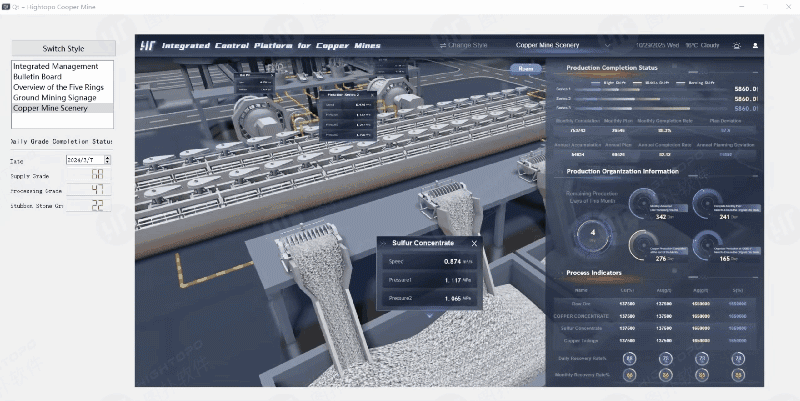Click the Change Style swap icon

tap(443, 45)
